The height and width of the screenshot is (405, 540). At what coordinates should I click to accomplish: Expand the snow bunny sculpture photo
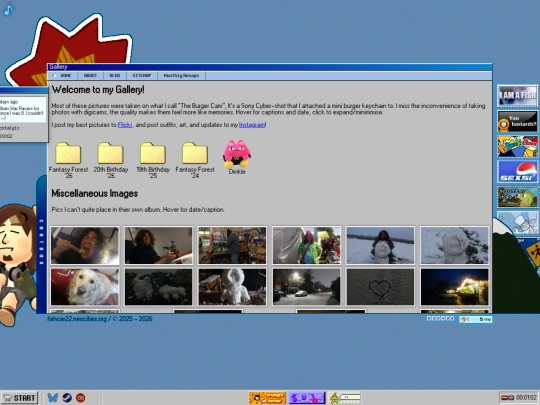232,287
